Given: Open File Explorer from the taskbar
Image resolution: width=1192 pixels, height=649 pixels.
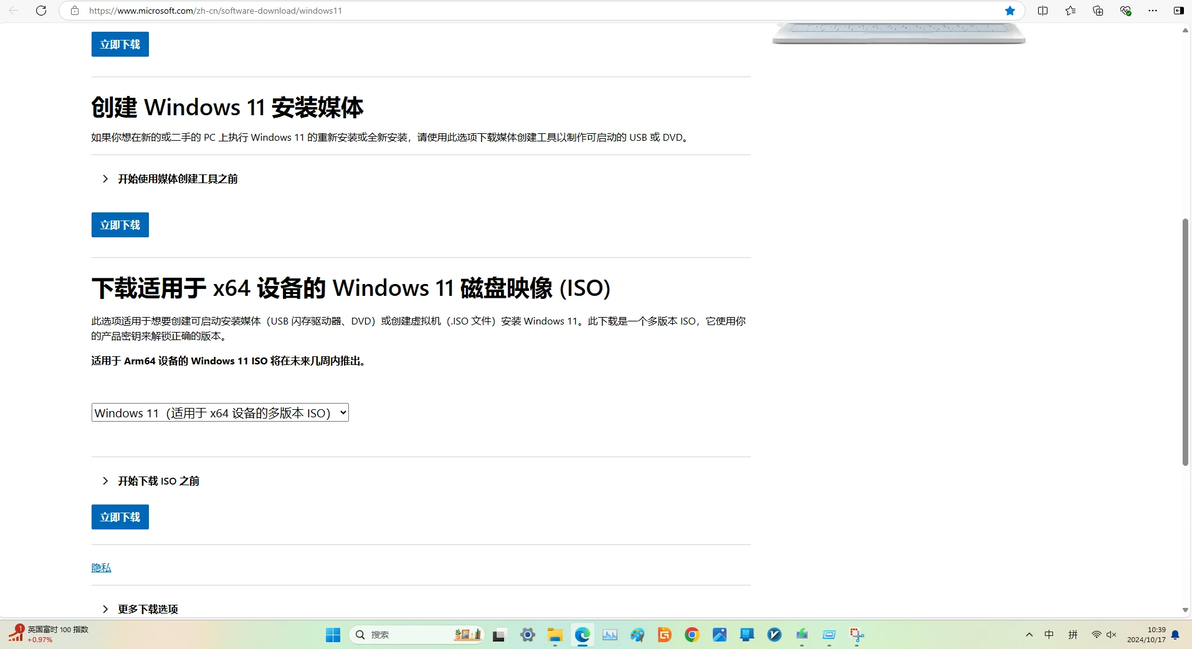Looking at the screenshot, I should [x=555, y=635].
